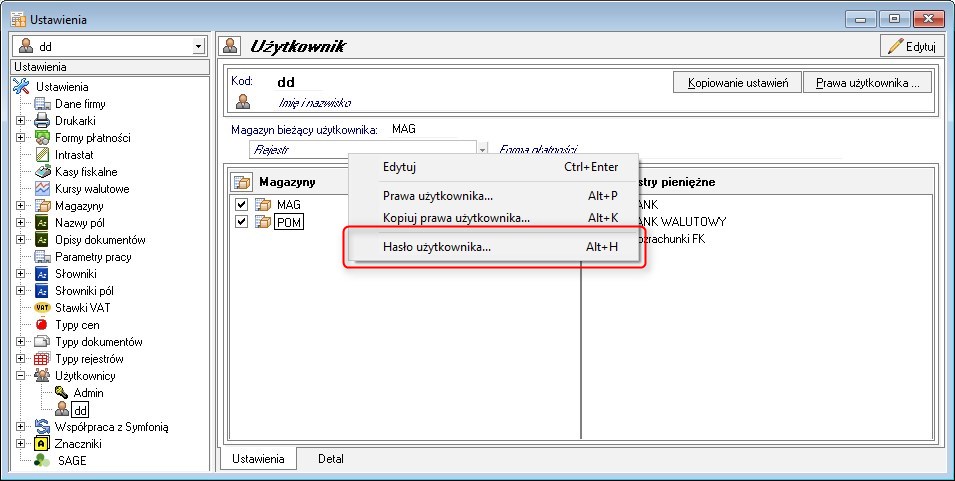Click the Magazyny tree icon

pos(42,206)
